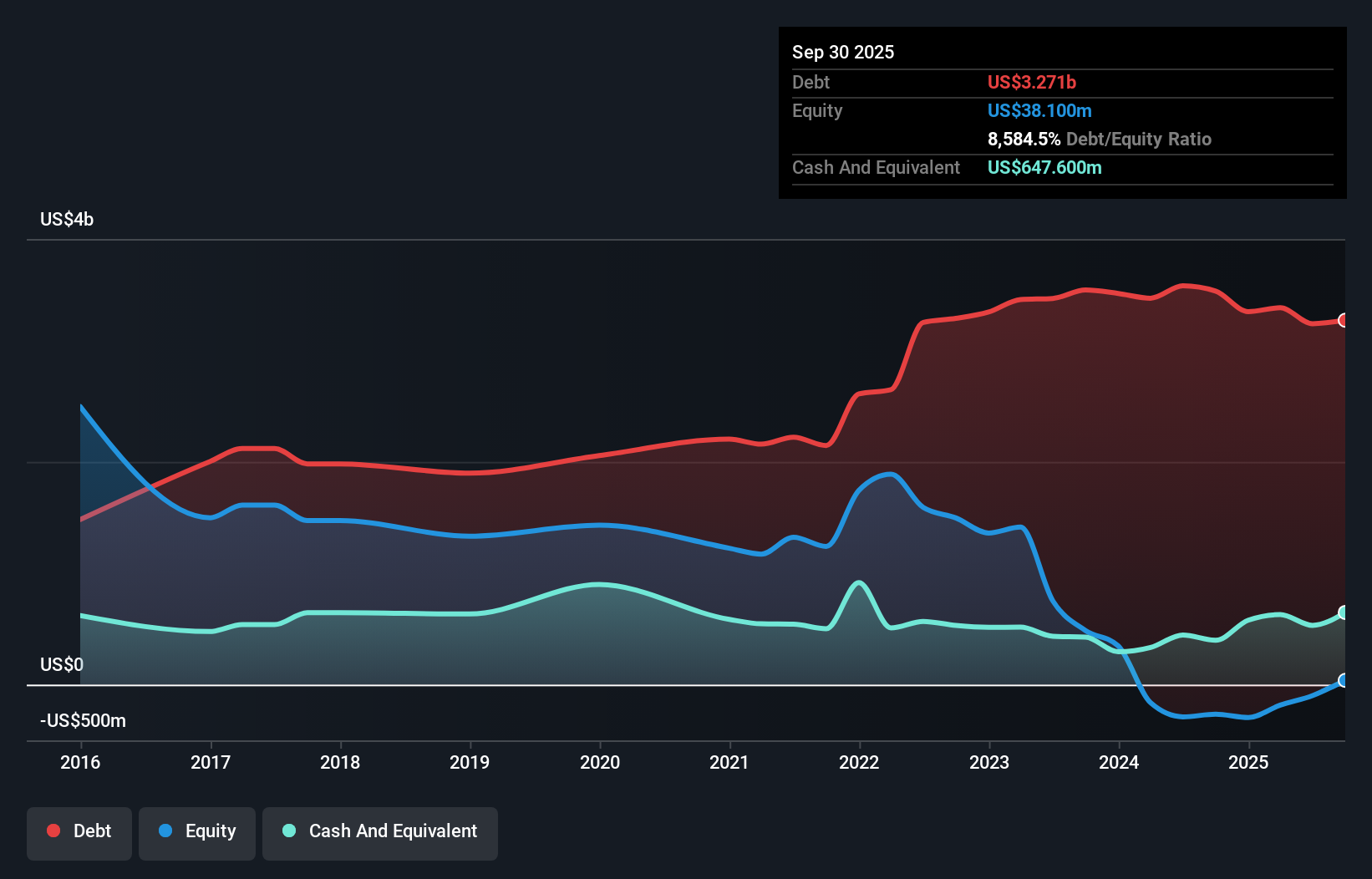
Task: Select the Equity end-point marker on the chart
Action: click(1344, 680)
